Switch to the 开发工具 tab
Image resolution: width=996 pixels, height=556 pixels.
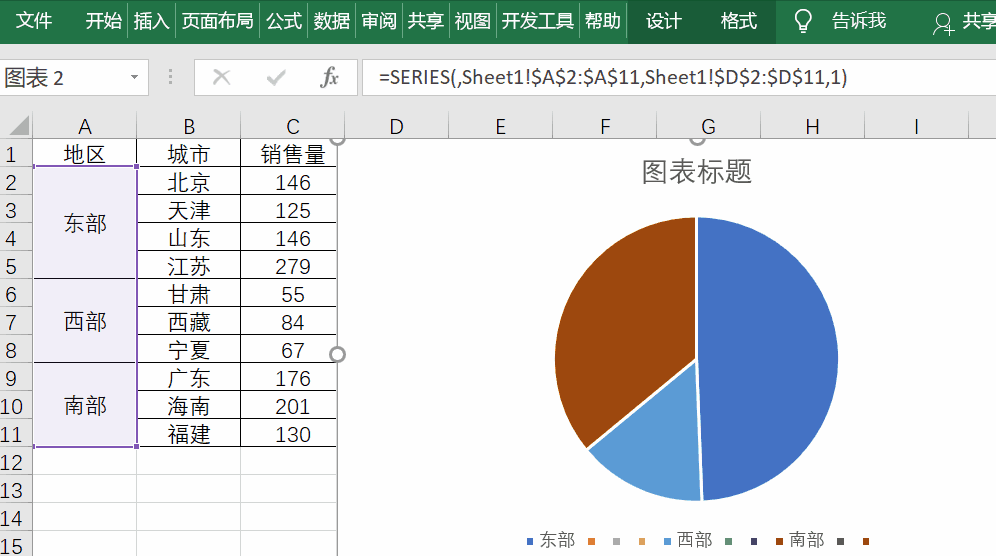tap(538, 21)
